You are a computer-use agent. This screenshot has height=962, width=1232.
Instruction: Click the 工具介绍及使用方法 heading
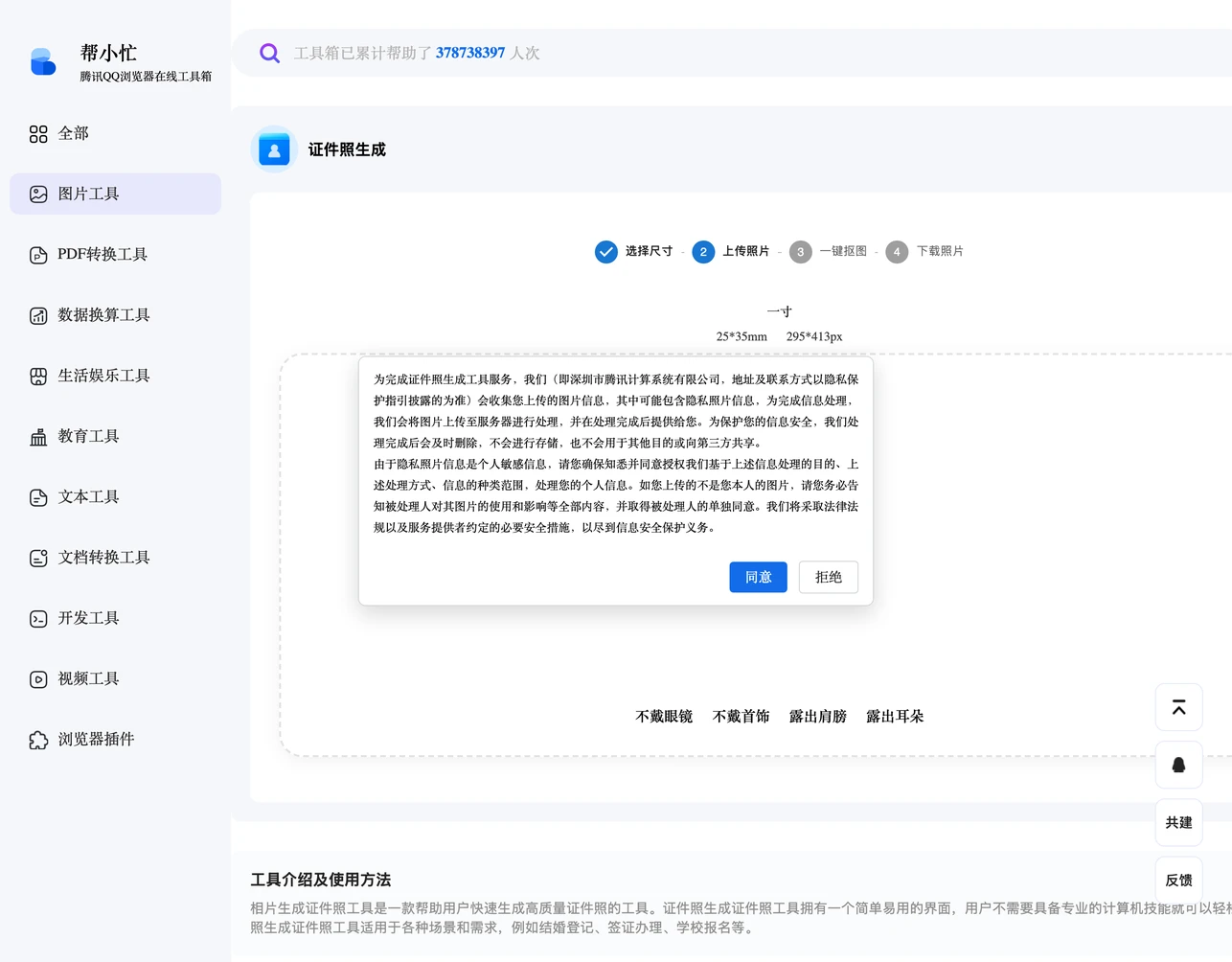(321, 880)
